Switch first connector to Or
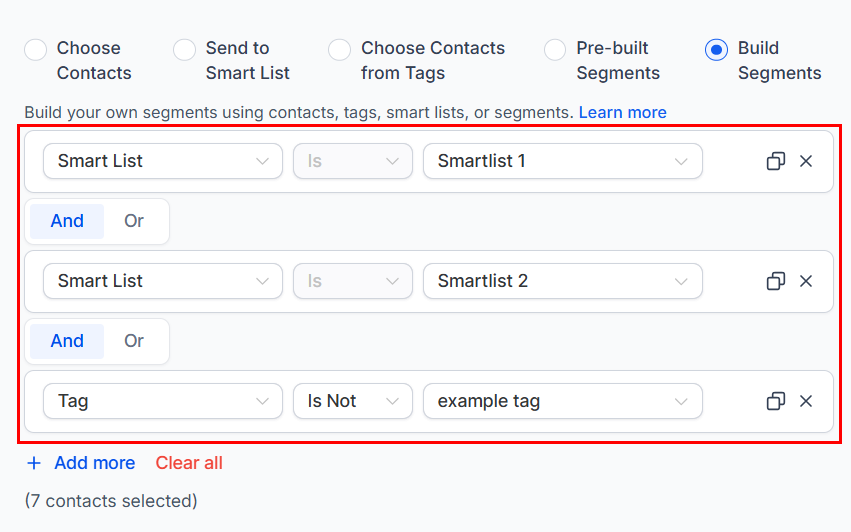Screen dimensions: 851x532 [134, 221]
